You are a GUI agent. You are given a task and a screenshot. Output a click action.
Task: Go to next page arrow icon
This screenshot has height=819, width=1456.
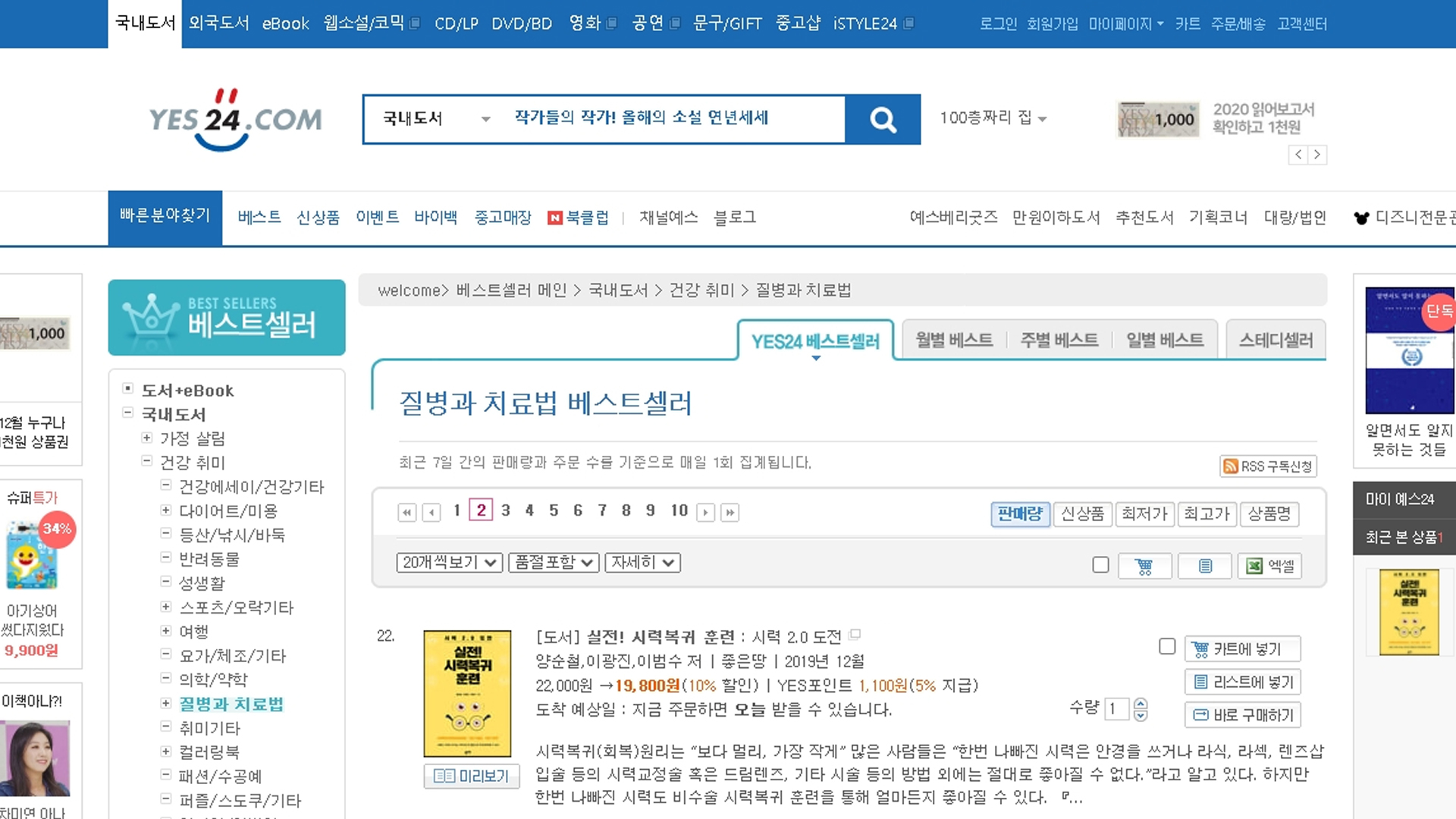pos(705,512)
